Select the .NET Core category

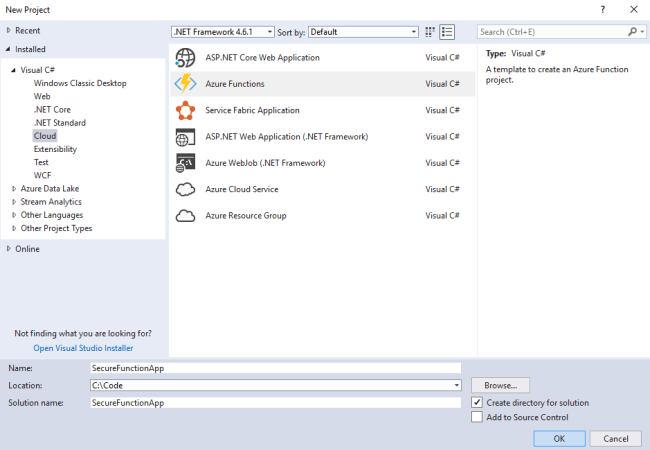click(52, 110)
